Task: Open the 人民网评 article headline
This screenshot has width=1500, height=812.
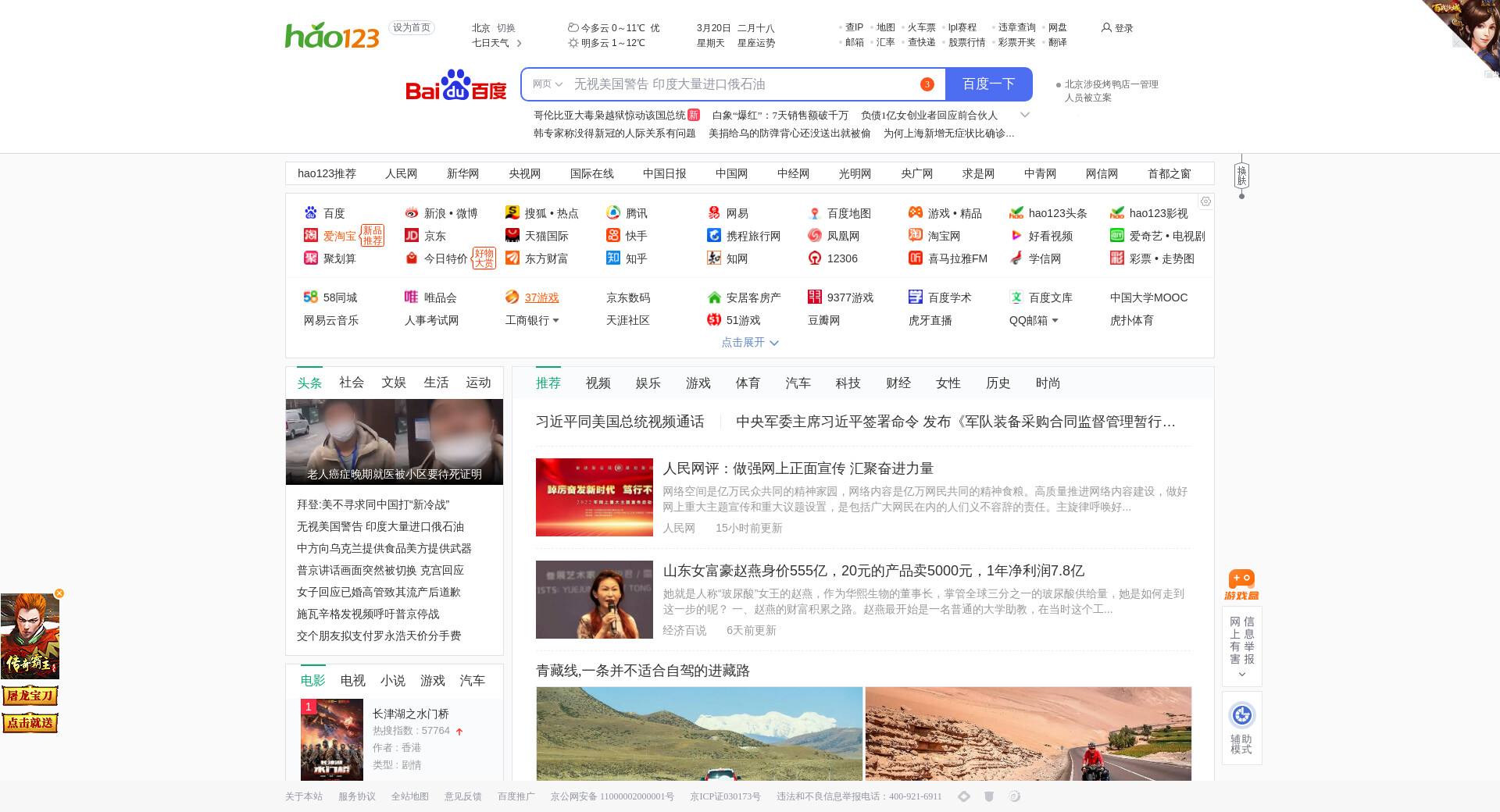Action: coord(798,468)
